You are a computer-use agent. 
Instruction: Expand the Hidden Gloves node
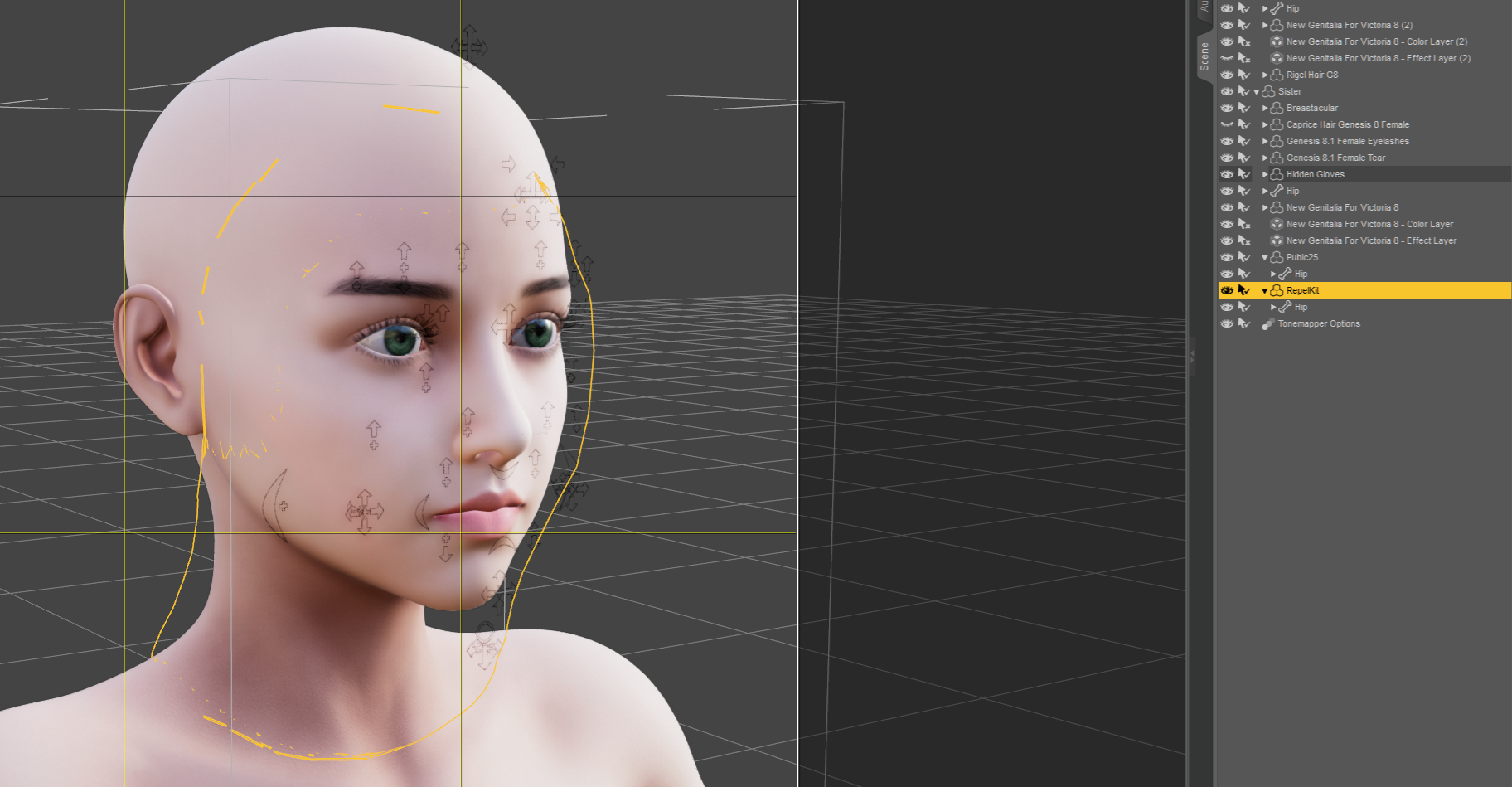(1265, 174)
